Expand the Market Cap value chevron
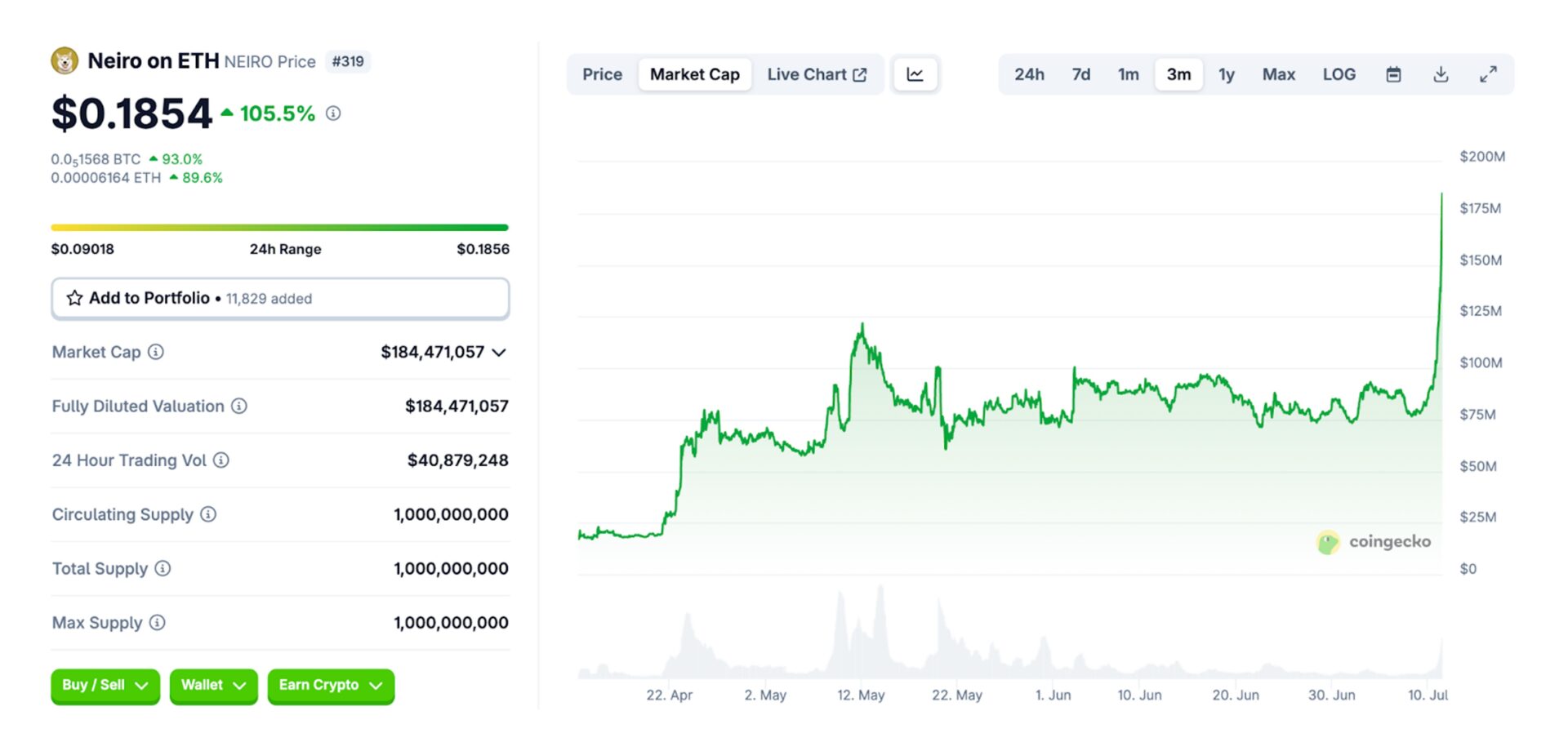 tap(500, 353)
